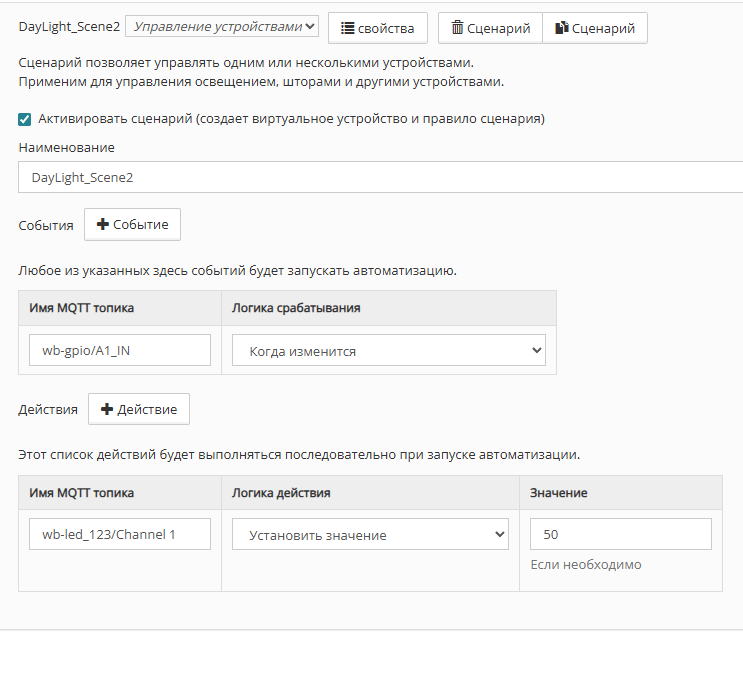Click the plus icon to add Действие

pos(107,409)
